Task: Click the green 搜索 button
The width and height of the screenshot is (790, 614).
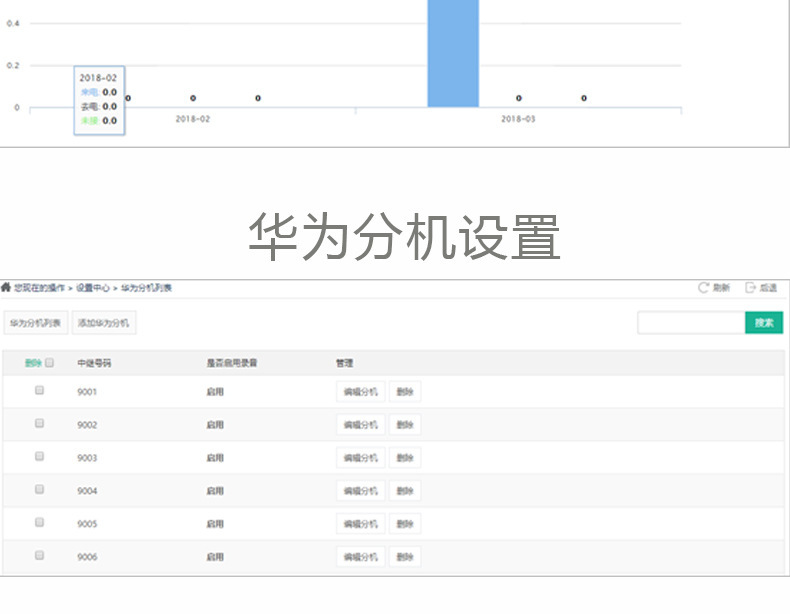Action: [x=764, y=323]
